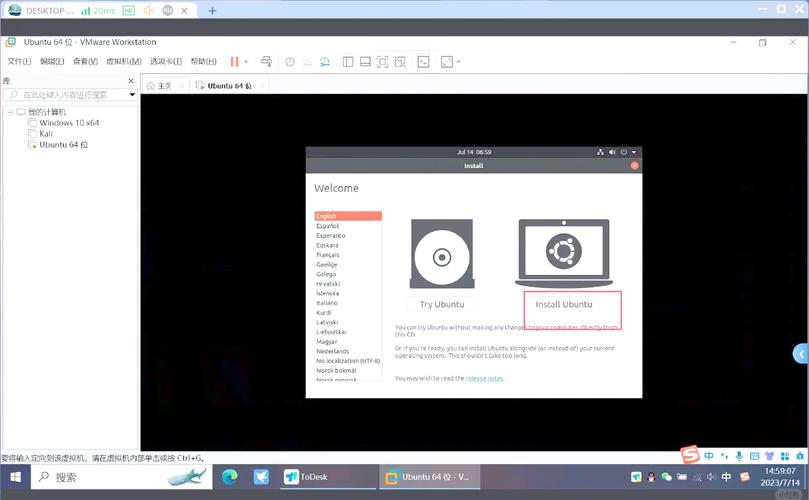
Task: Select Ubuntu 64 位 in the library tree
Action: [63, 145]
